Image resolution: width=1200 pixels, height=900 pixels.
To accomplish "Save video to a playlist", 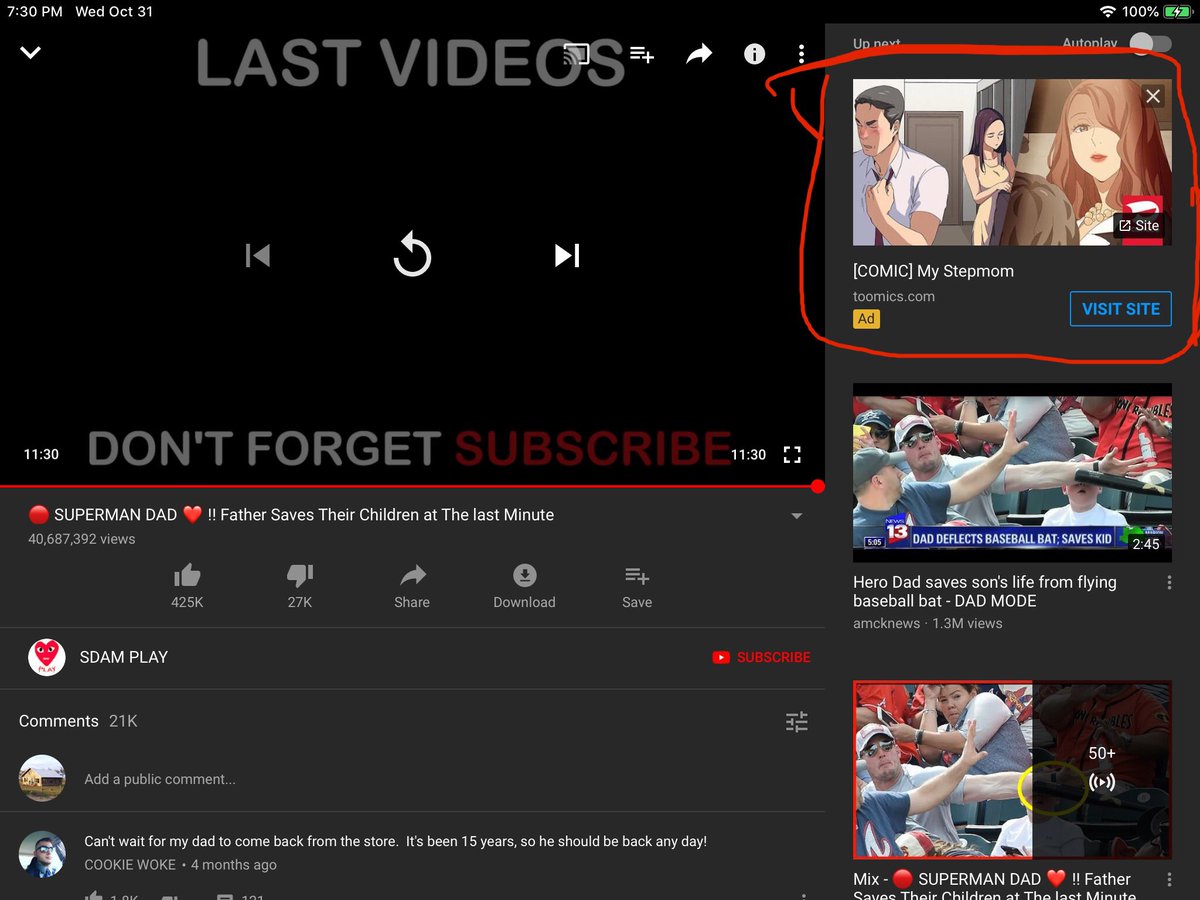I will tap(637, 586).
